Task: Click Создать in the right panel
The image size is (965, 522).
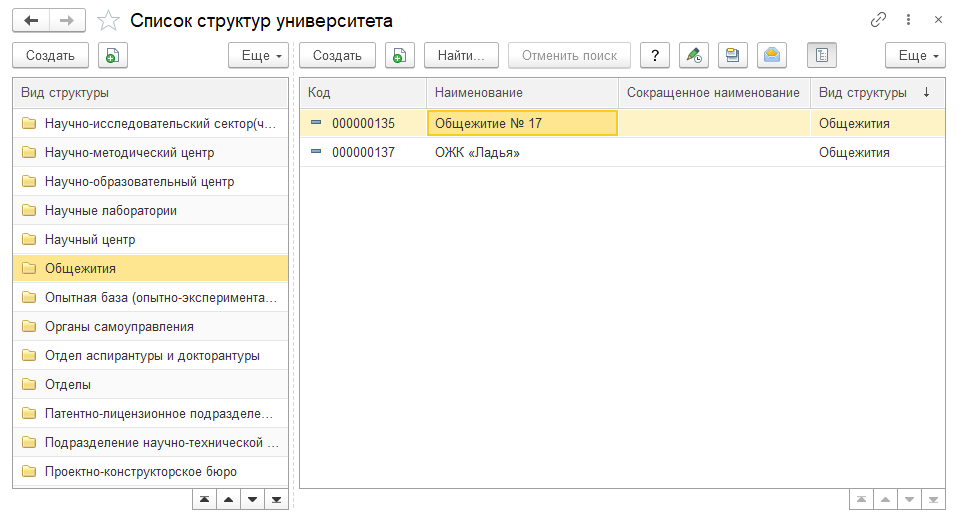Action: pos(337,55)
